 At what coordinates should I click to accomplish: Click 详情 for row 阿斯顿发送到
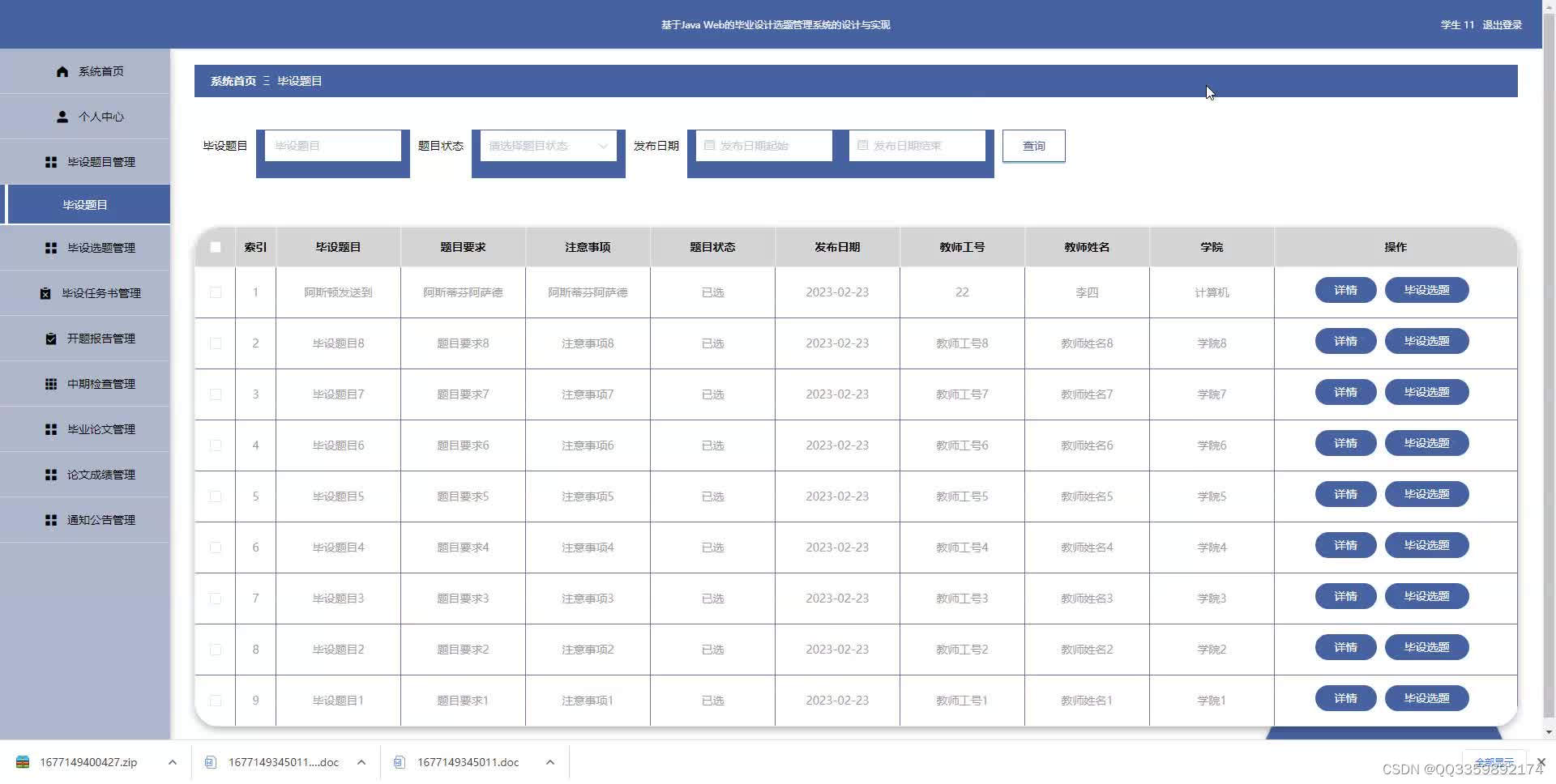1345,290
